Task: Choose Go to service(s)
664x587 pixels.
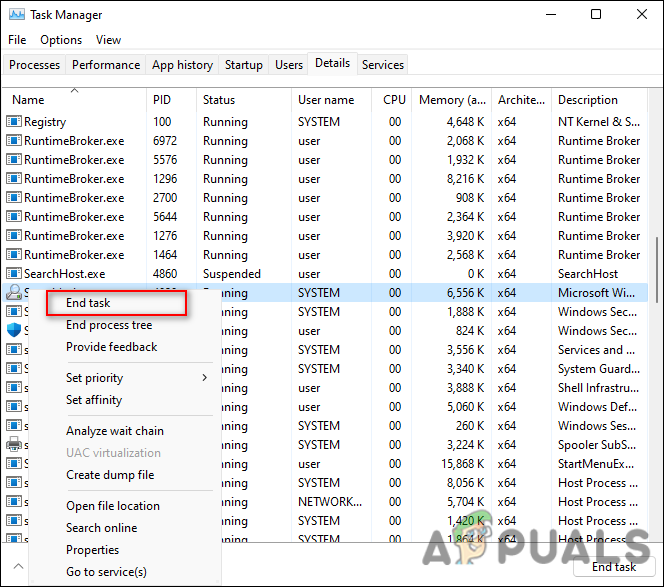Action: (106, 572)
